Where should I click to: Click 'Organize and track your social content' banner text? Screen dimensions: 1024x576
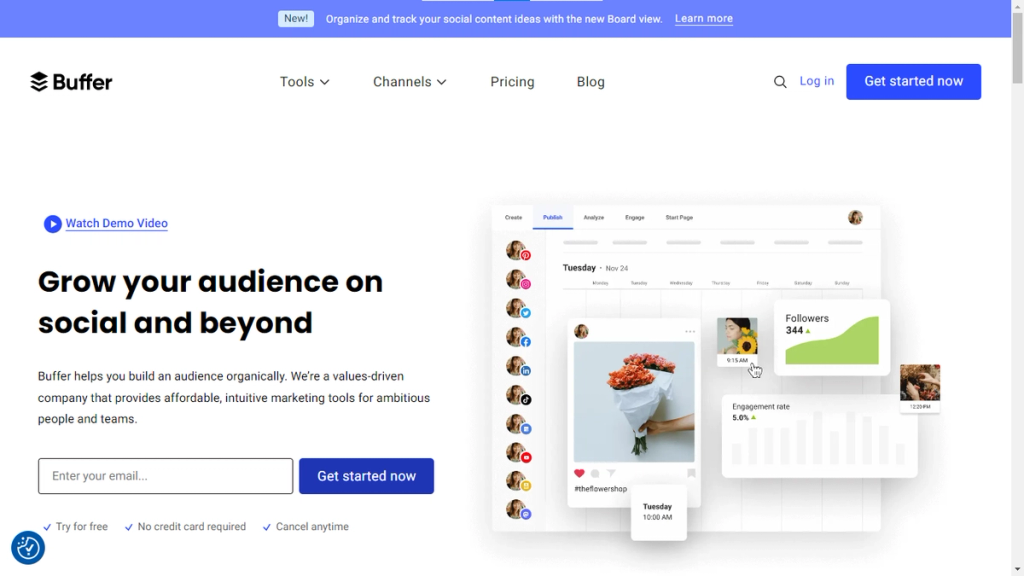494,19
